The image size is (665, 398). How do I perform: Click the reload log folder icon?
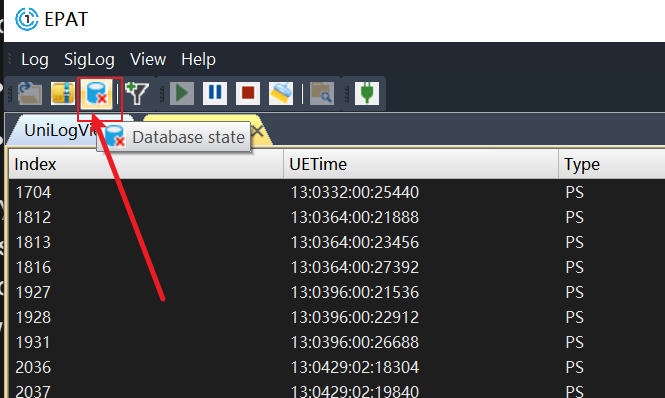coord(30,93)
